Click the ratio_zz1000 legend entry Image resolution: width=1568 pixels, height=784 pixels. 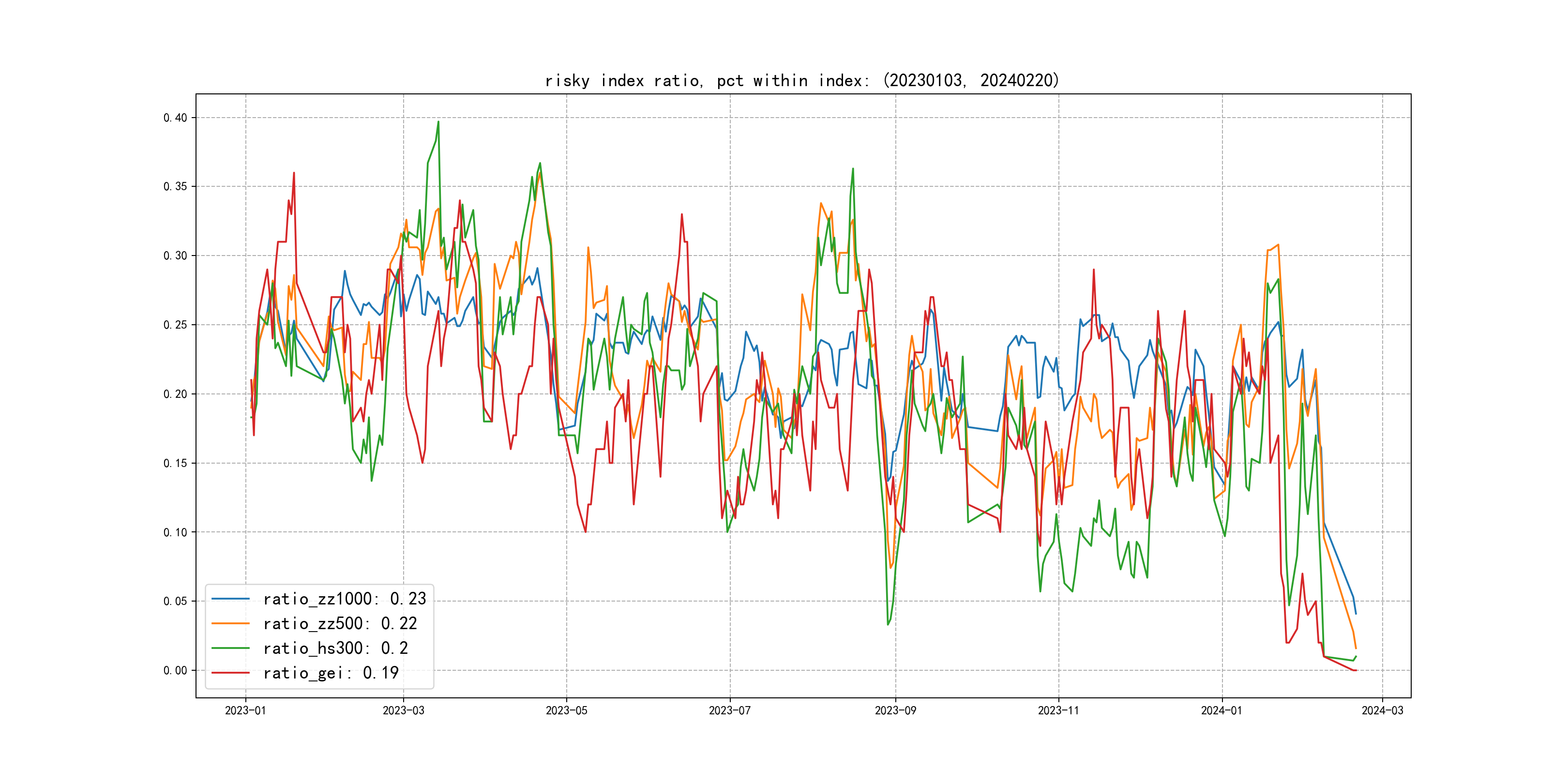pos(345,599)
